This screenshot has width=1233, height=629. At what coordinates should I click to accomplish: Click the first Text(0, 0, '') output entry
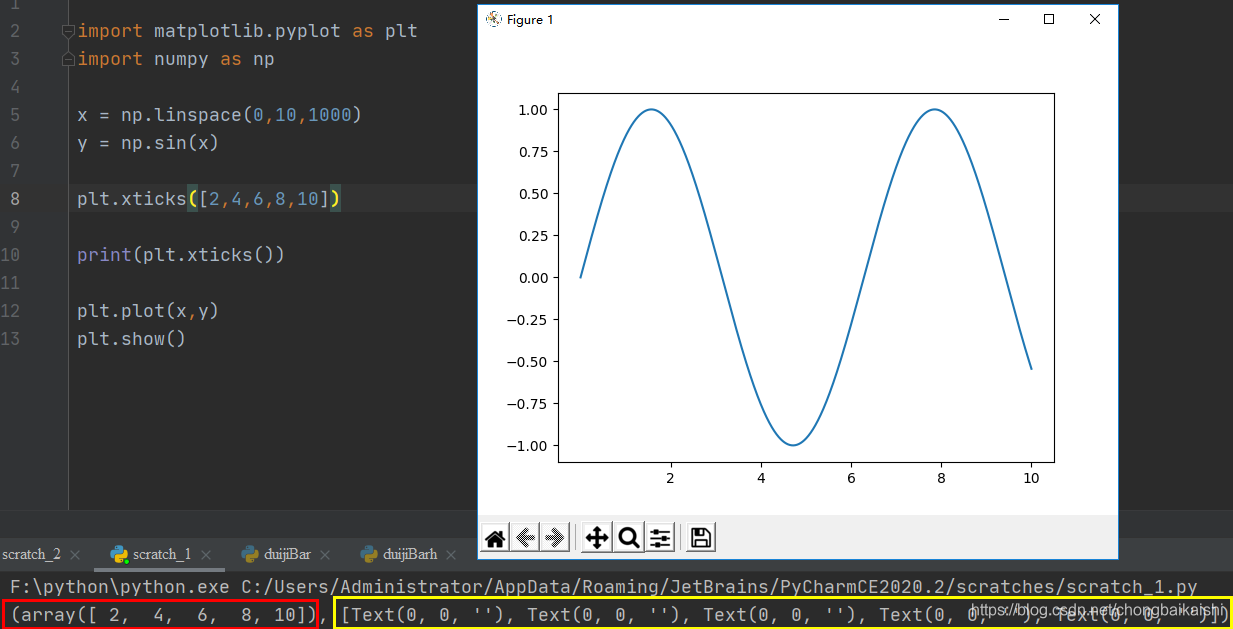[429, 614]
